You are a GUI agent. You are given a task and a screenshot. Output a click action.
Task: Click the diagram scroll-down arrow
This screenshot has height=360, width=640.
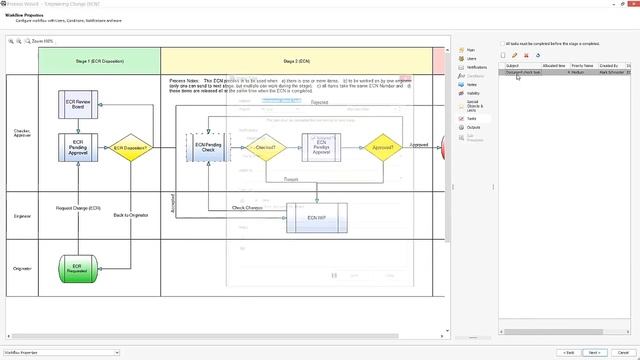447,331
